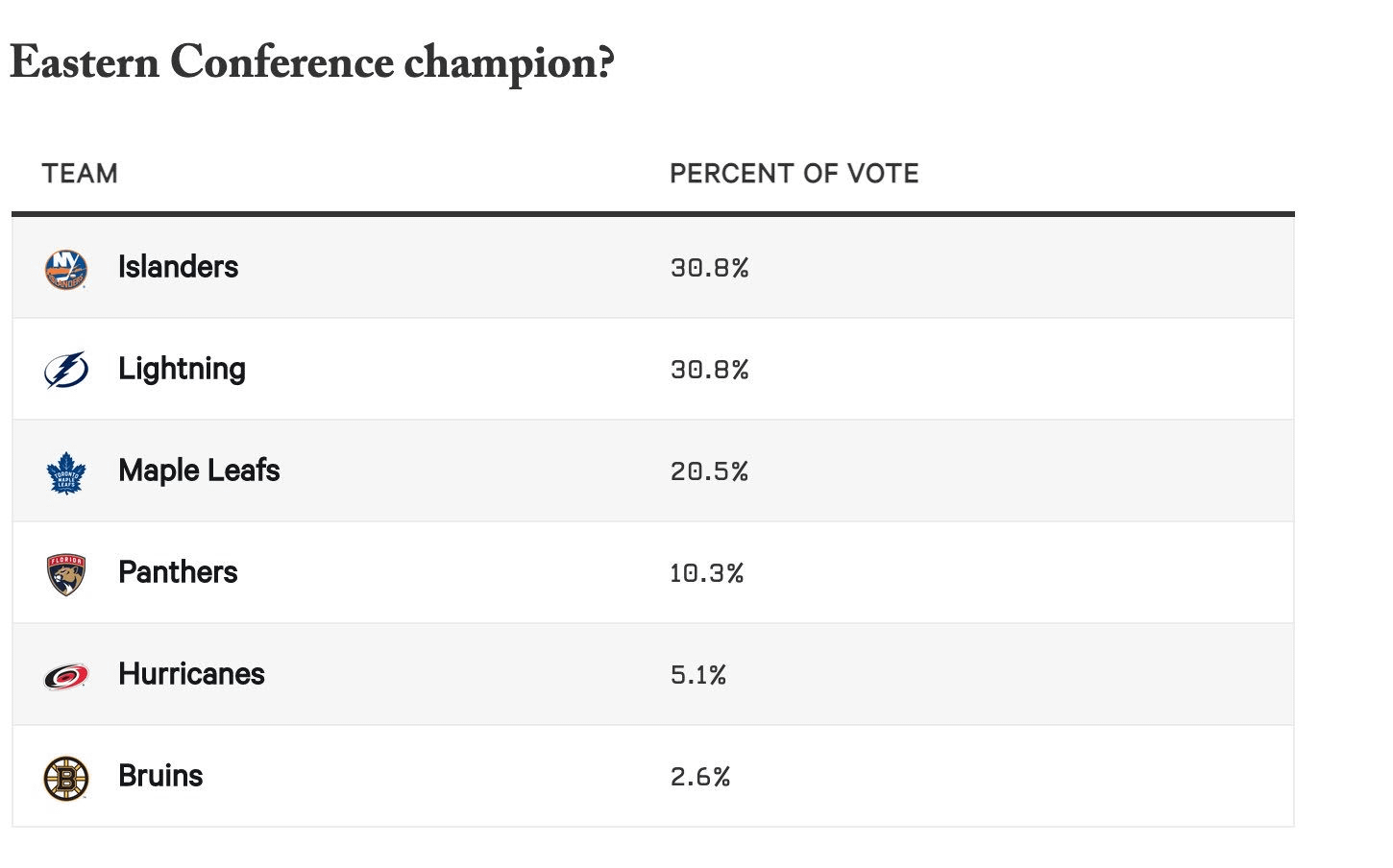
Task: Click the Boston Bruins logo
Action: (66, 778)
